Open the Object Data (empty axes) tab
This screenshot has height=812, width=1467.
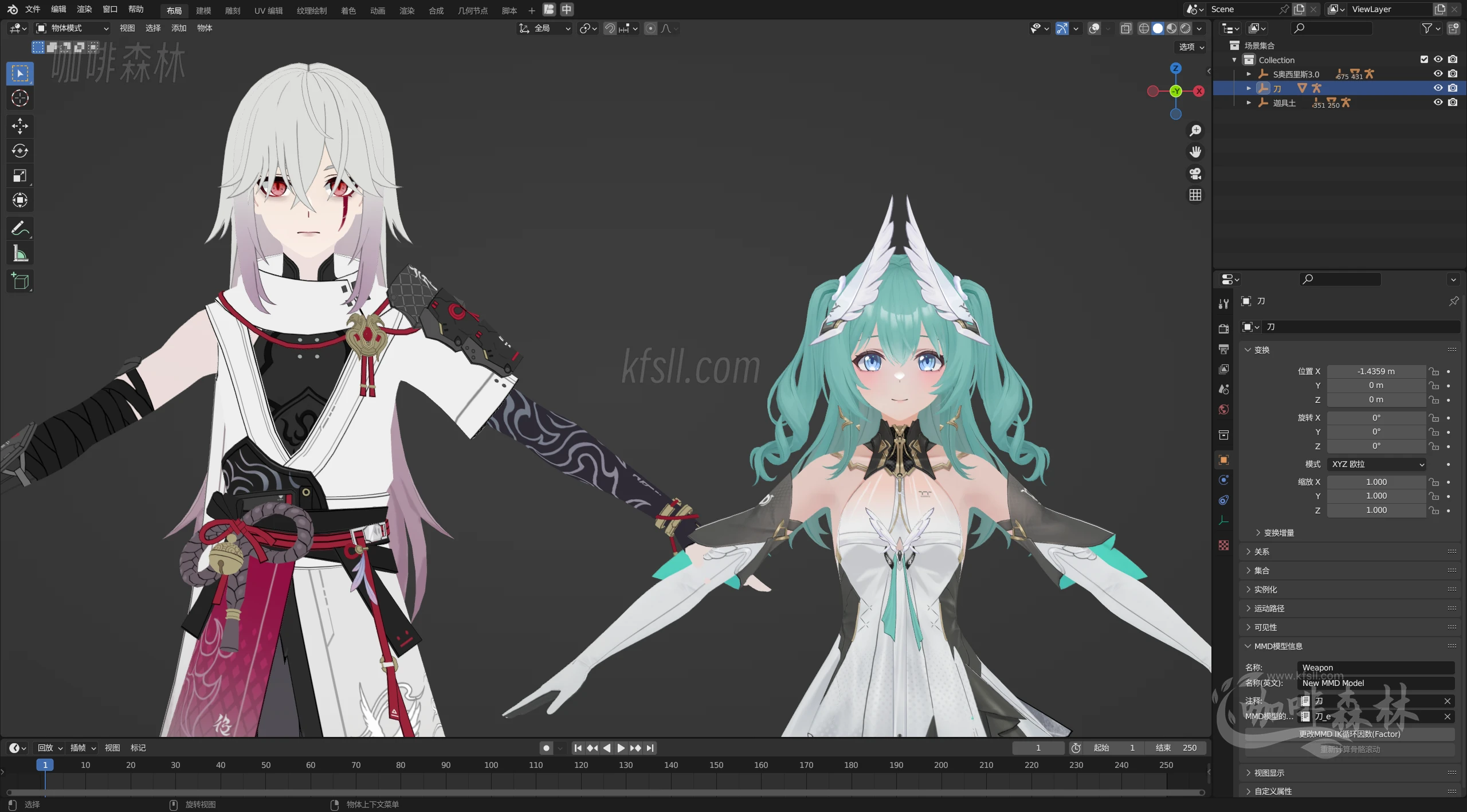(1223, 520)
